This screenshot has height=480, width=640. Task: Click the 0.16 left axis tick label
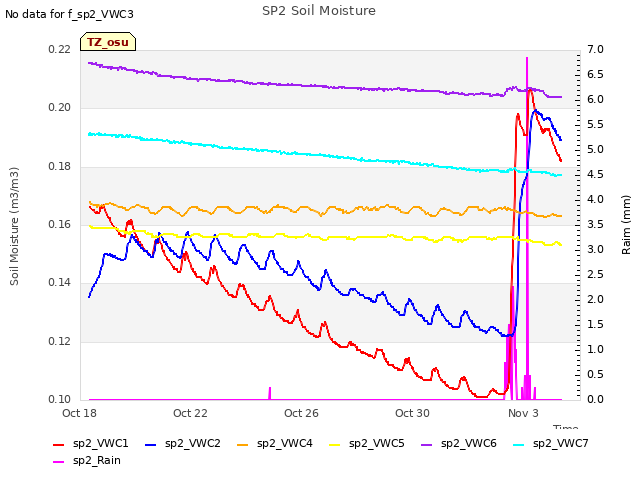60,224
